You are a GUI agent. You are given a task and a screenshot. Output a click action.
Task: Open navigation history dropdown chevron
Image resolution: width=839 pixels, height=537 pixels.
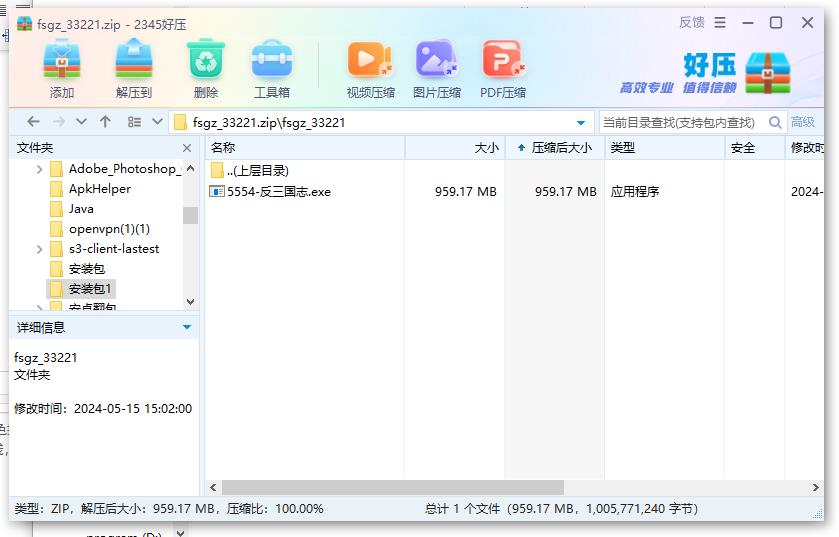81,122
